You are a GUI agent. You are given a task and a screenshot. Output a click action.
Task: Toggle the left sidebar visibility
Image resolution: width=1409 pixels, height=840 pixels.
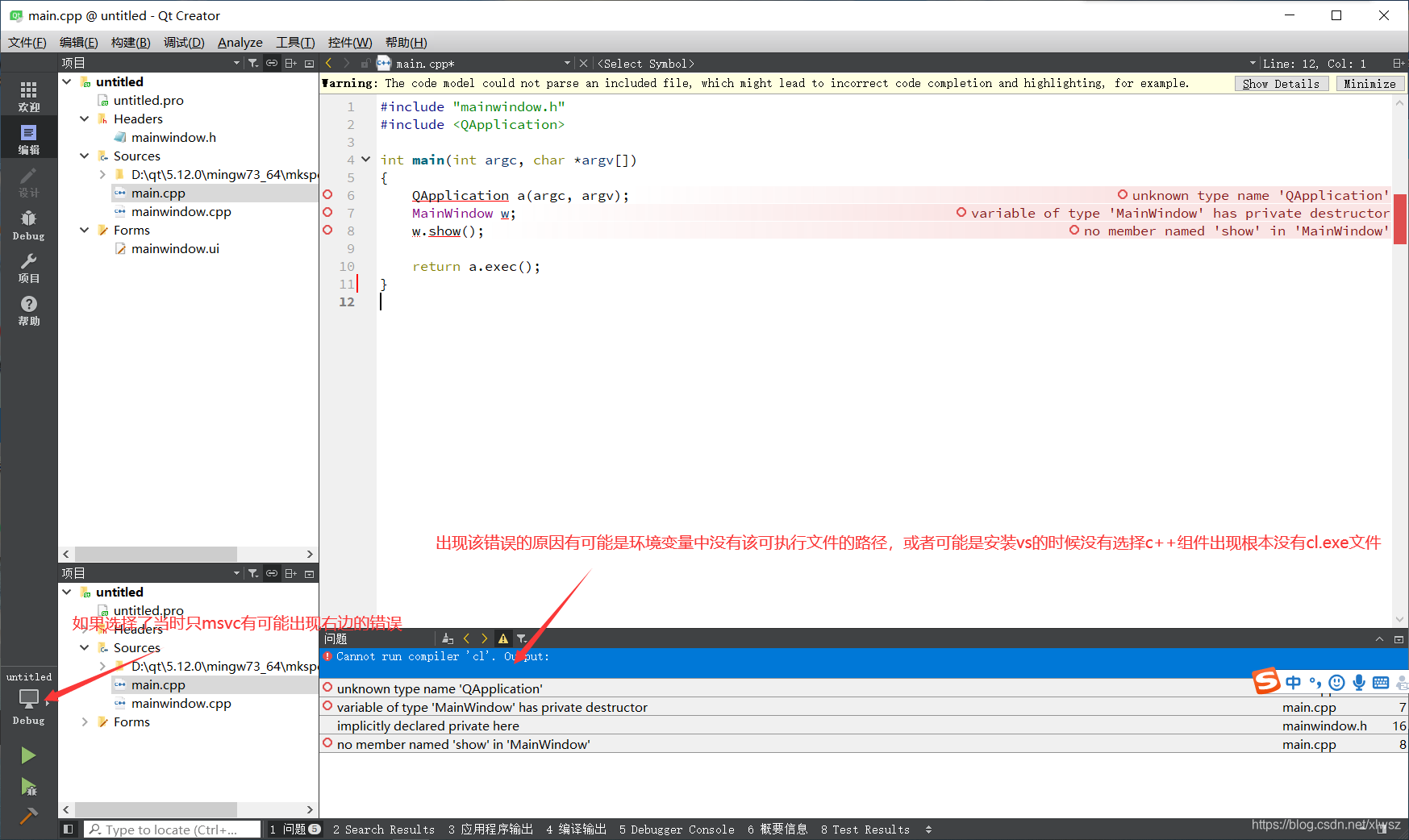(x=69, y=829)
